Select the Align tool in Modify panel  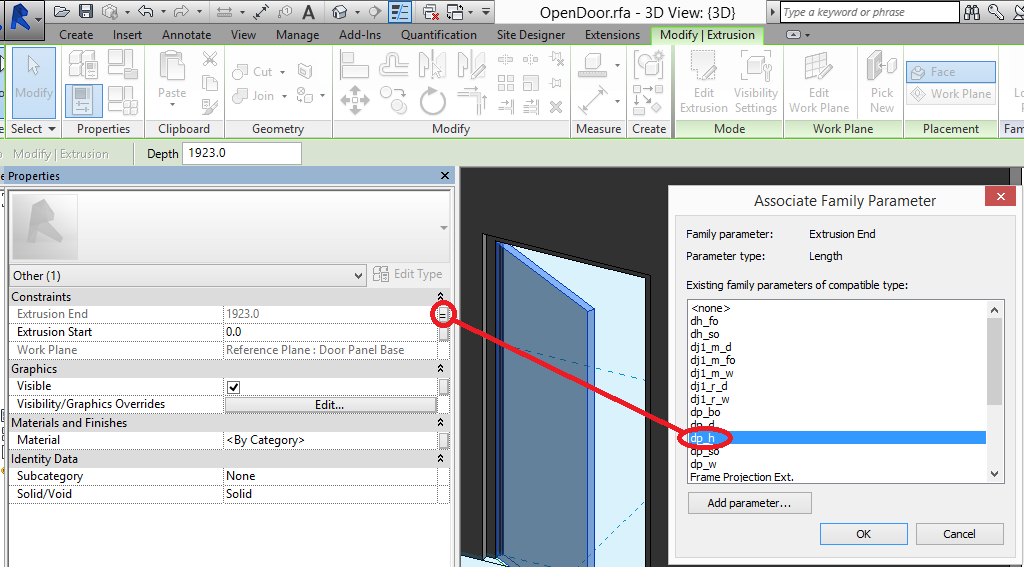point(355,64)
